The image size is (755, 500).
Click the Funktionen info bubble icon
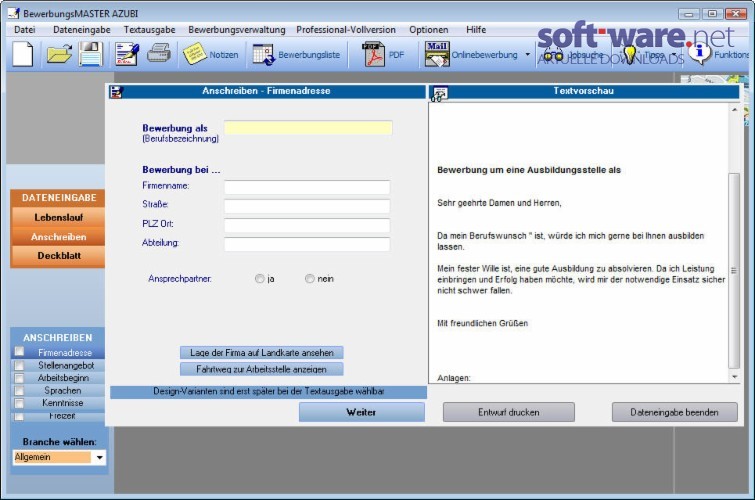pyautogui.click(x=700, y=53)
